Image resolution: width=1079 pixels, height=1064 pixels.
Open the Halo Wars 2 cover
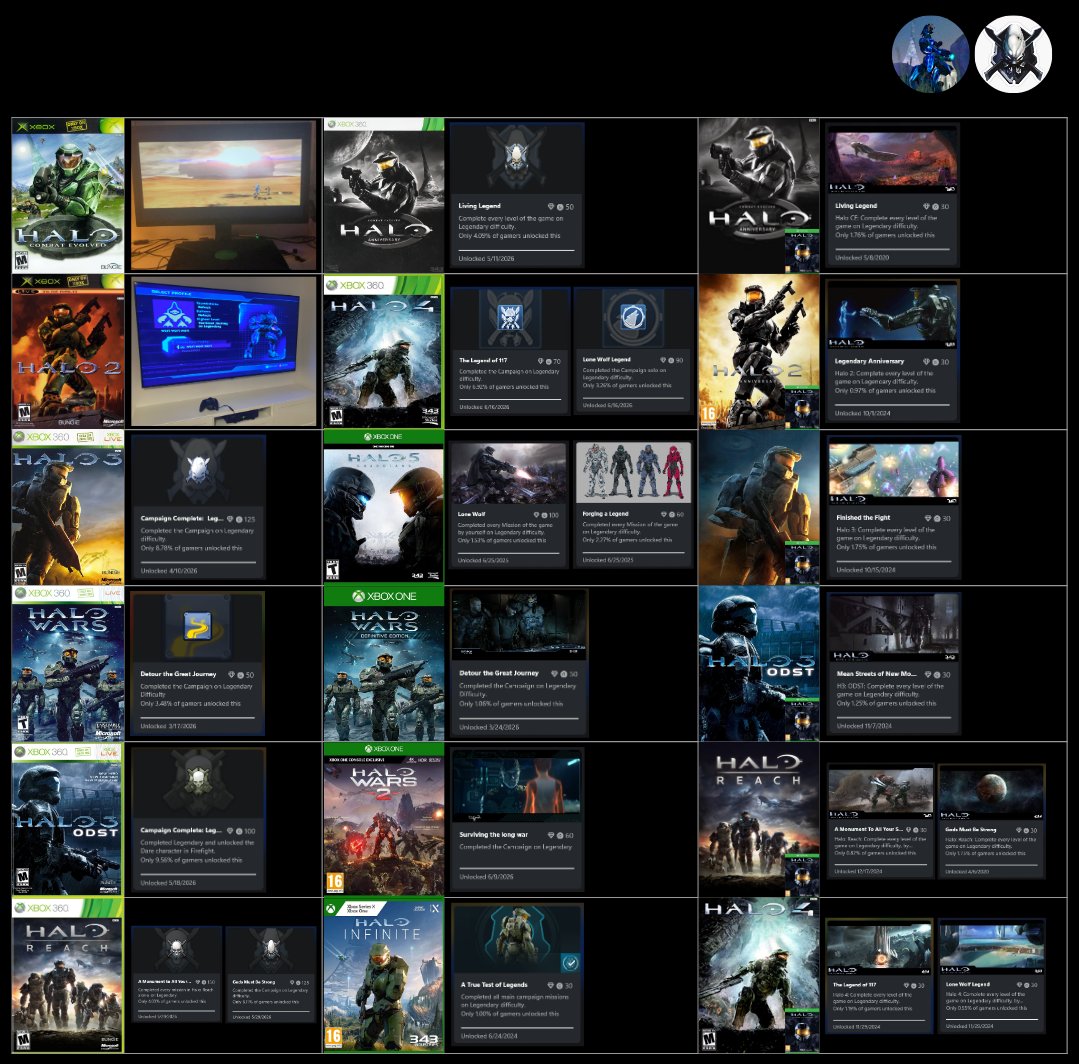pos(384,820)
